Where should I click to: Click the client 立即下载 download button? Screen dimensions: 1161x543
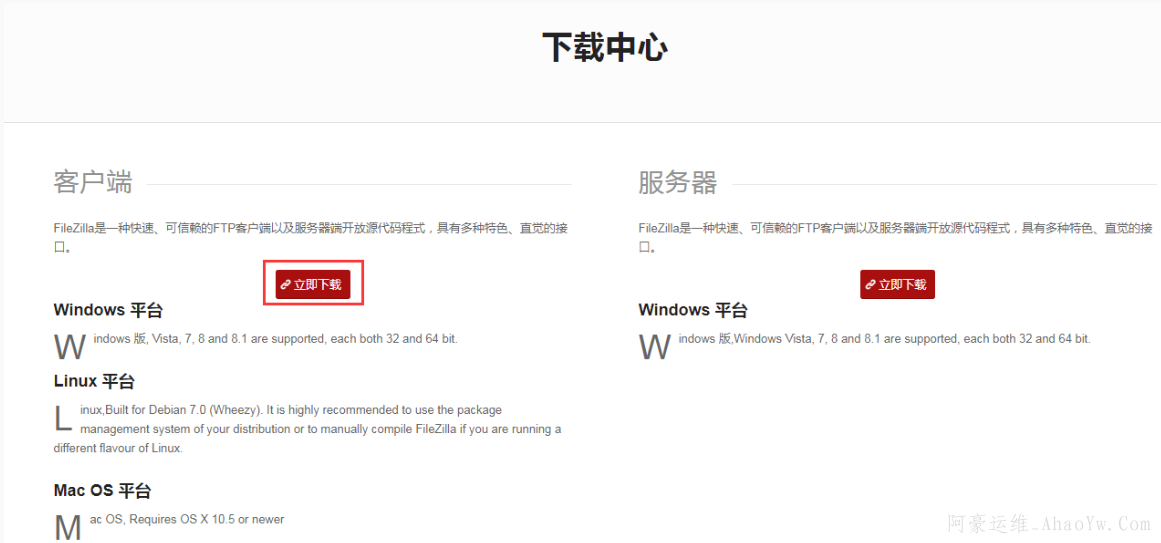point(312,284)
